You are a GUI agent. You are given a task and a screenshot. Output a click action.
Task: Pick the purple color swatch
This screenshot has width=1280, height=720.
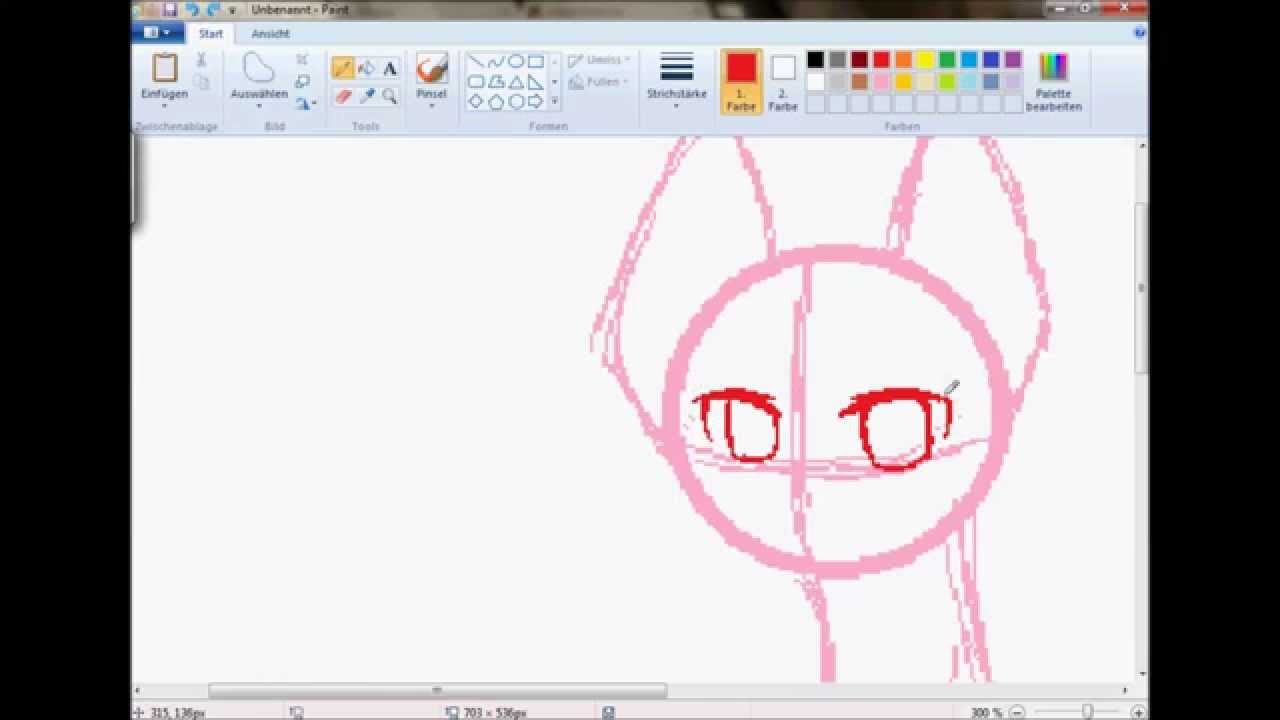click(x=1013, y=60)
